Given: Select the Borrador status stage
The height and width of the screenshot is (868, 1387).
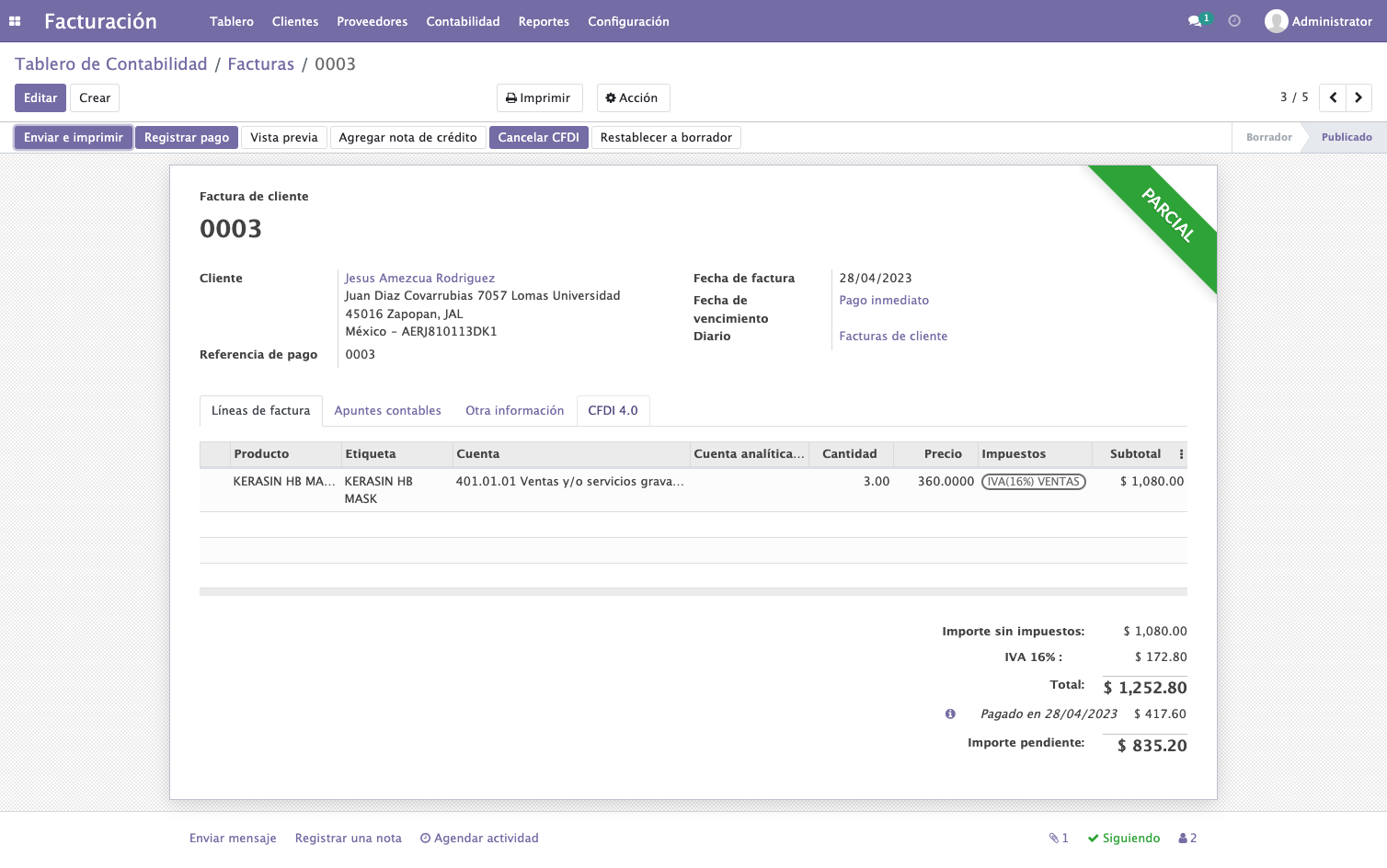Looking at the screenshot, I should (x=1268, y=137).
